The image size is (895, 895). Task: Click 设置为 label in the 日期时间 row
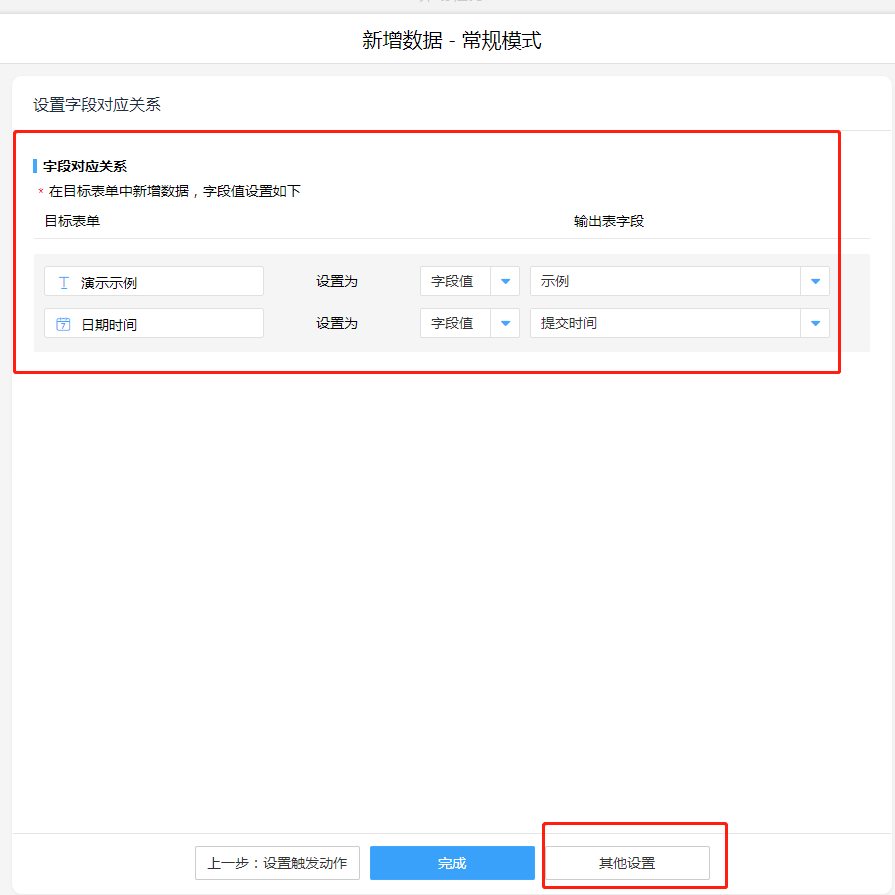click(x=337, y=324)
